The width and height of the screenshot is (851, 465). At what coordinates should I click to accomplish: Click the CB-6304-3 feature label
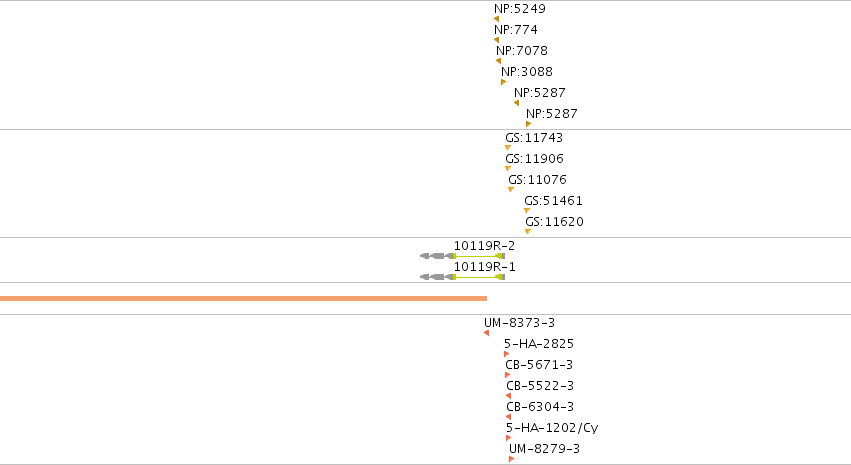(x=540, y=407)
